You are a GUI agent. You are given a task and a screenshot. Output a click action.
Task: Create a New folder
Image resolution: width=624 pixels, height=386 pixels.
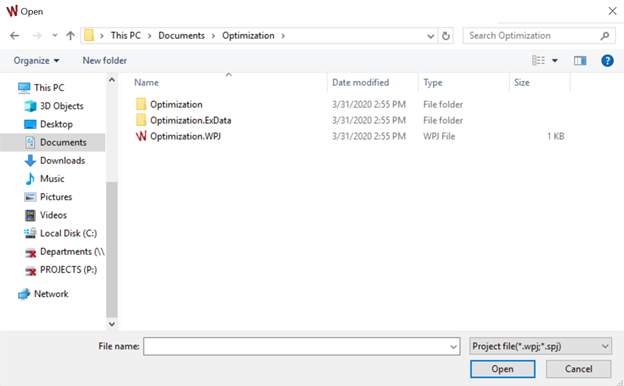coord(105,60)
